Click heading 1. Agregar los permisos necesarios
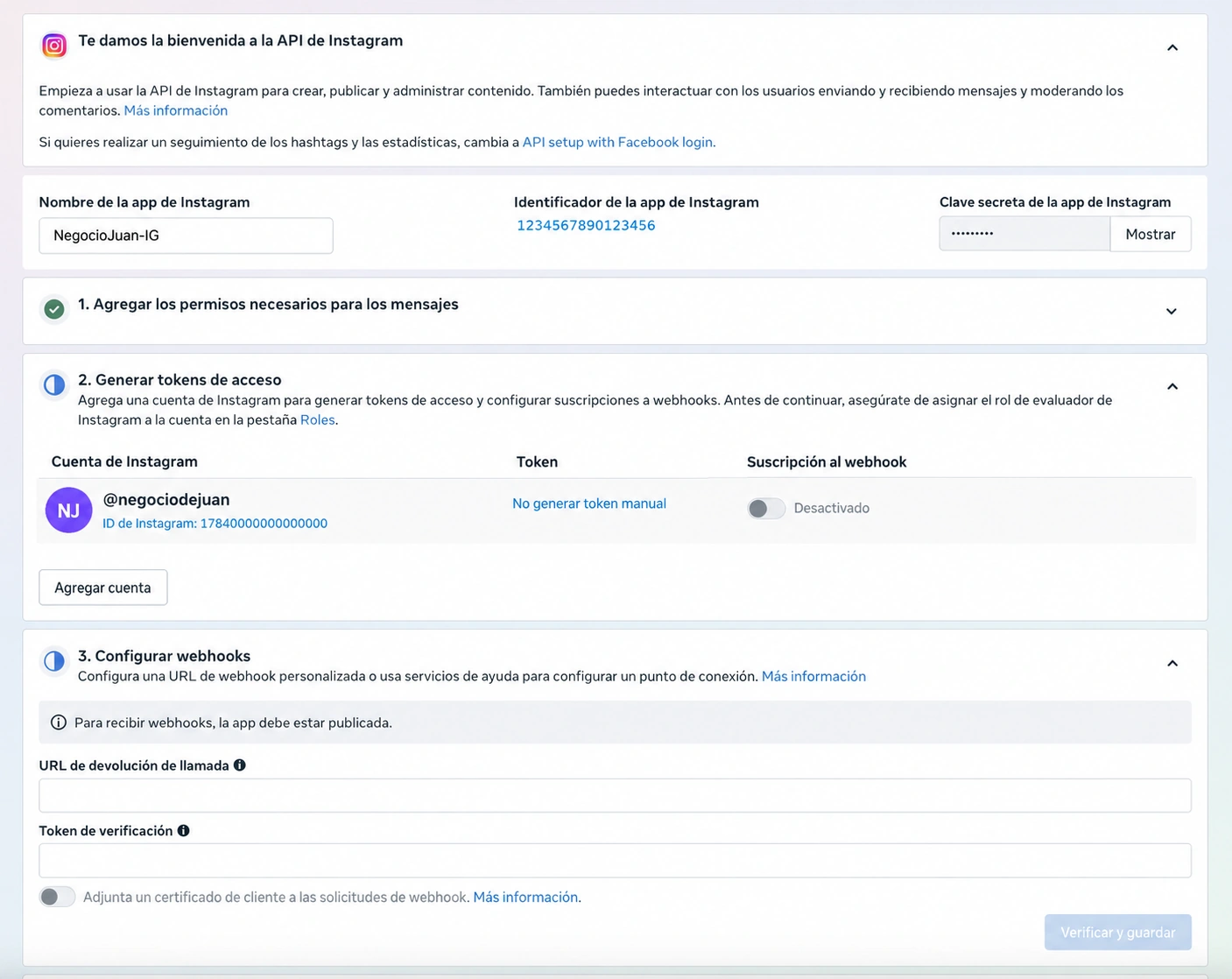The image size is (1232, 979). tap(268, 304)
